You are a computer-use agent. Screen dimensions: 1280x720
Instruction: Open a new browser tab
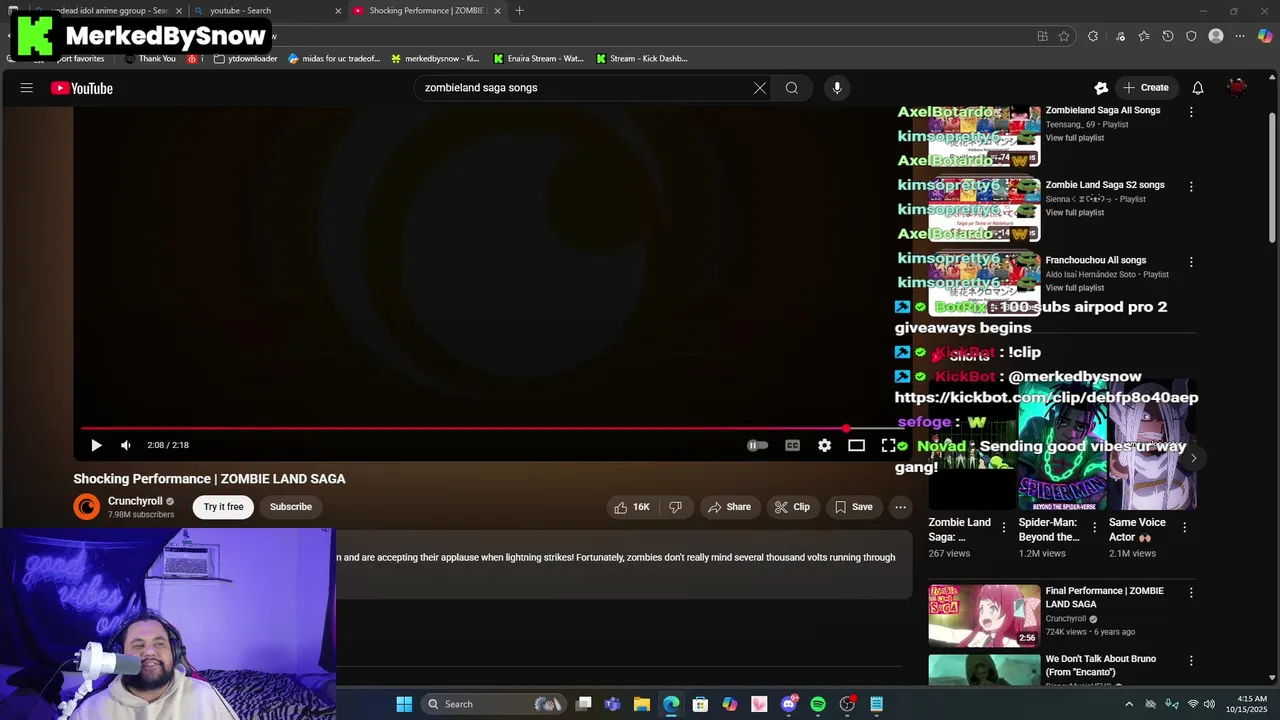coord(519,11)
